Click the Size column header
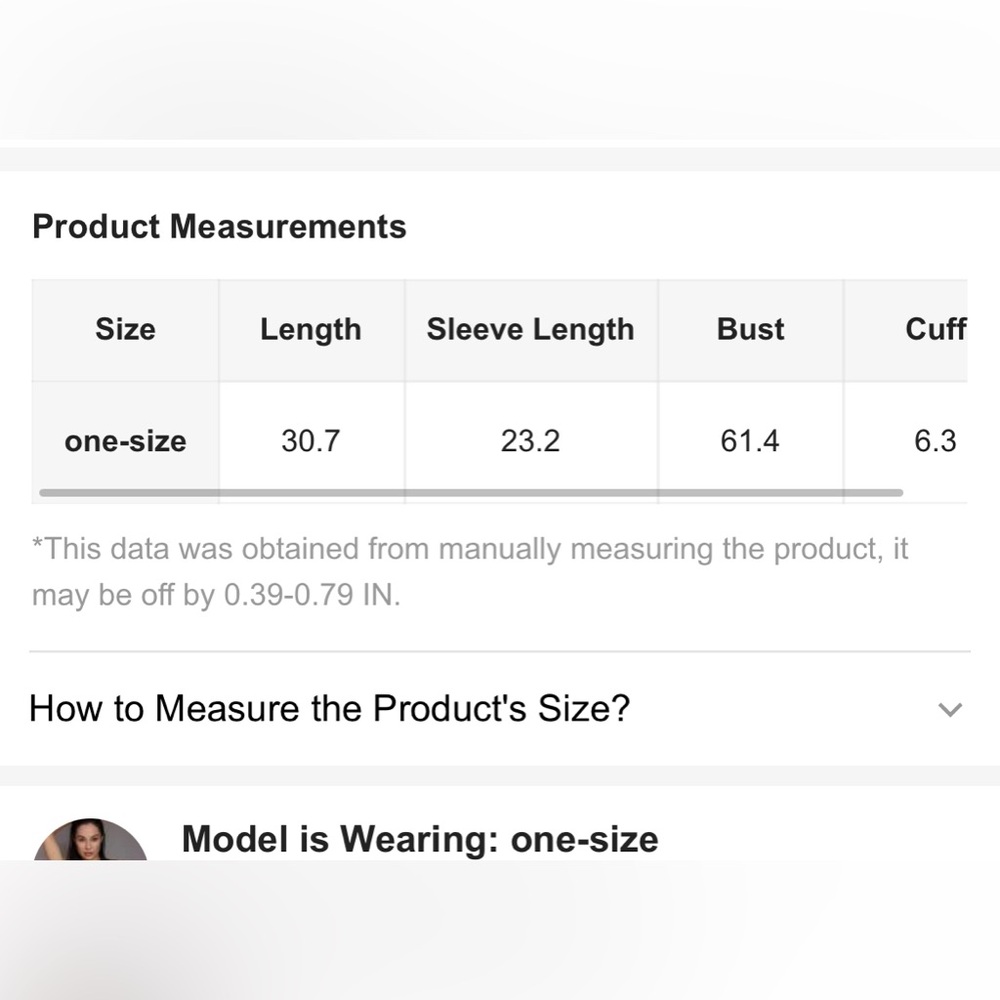This screenshot has width=1000, height=1000. [125, 330]
